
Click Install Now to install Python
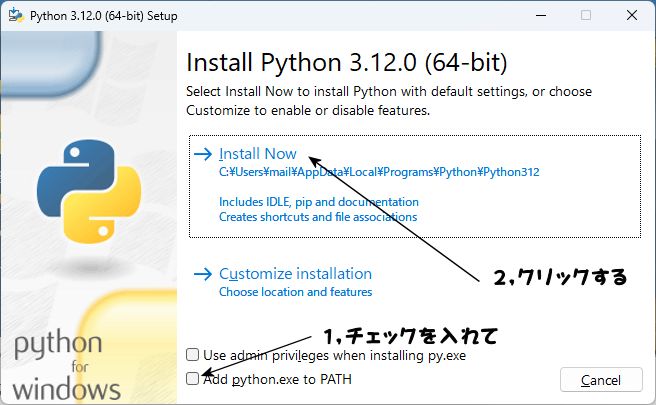(x=258, y=154)
